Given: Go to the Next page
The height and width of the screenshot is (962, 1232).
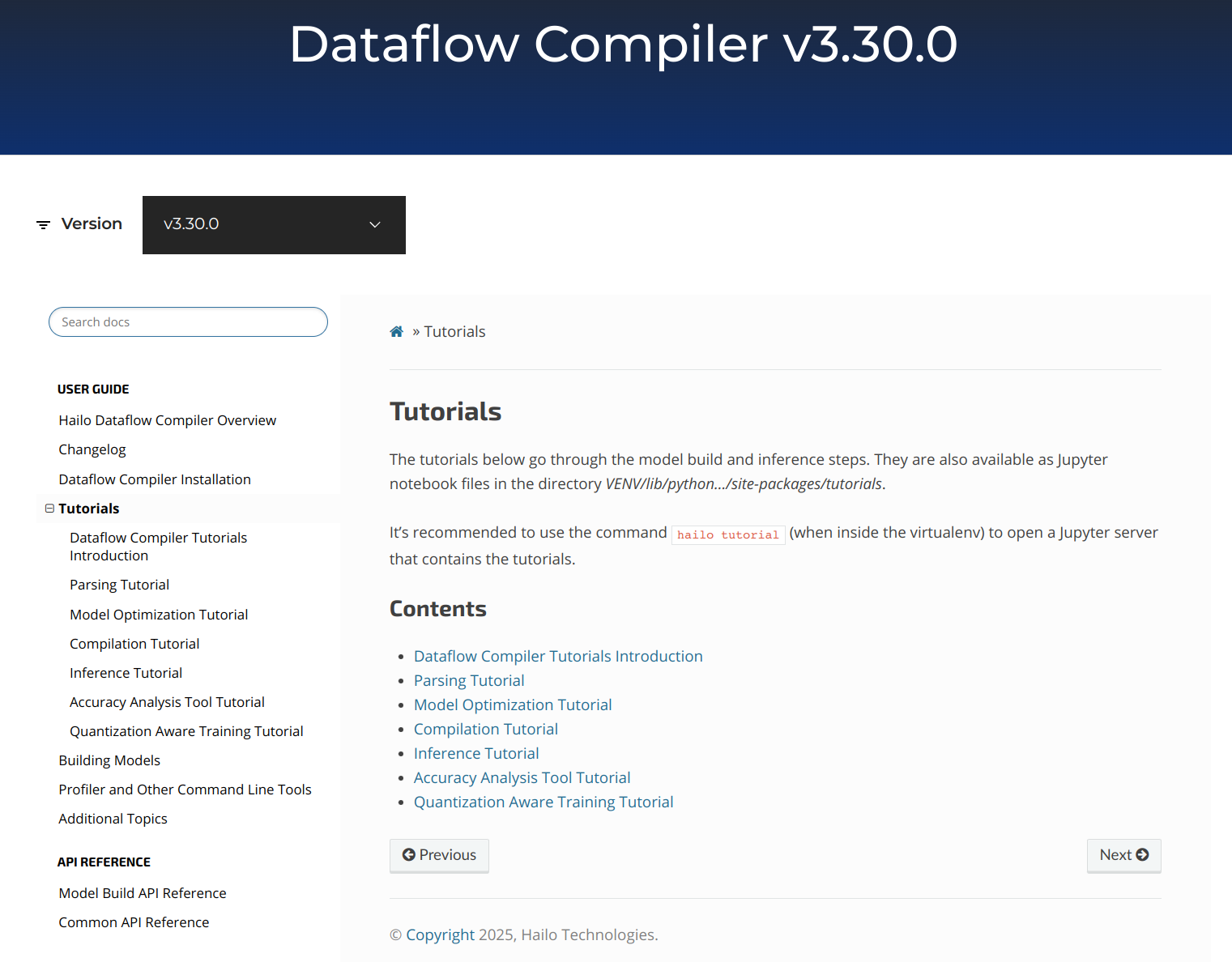Looking at the screenshot, I should click(x=1123, y=855).
